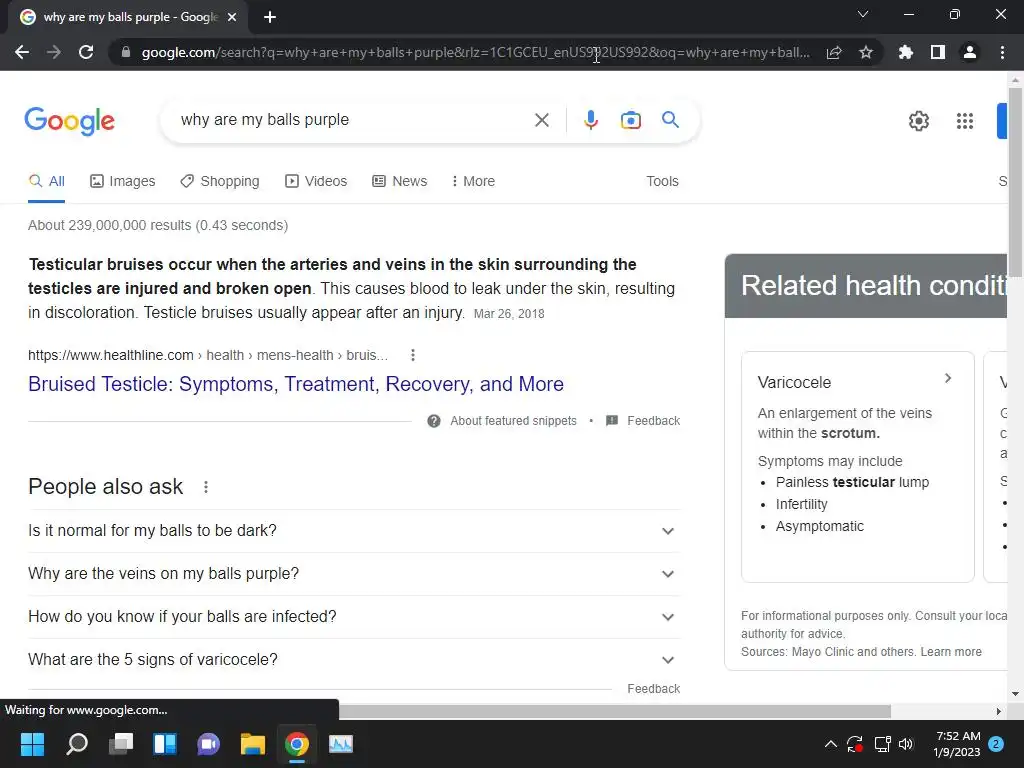Screen dimensions: 1024x768
Task: Open Google quick settings gear
Action: [919, 121]
